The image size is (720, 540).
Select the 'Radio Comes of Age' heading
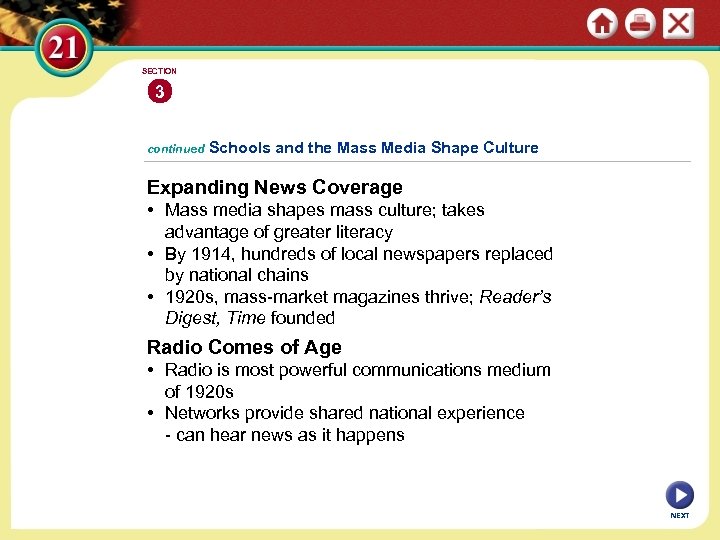pos(244,347)
